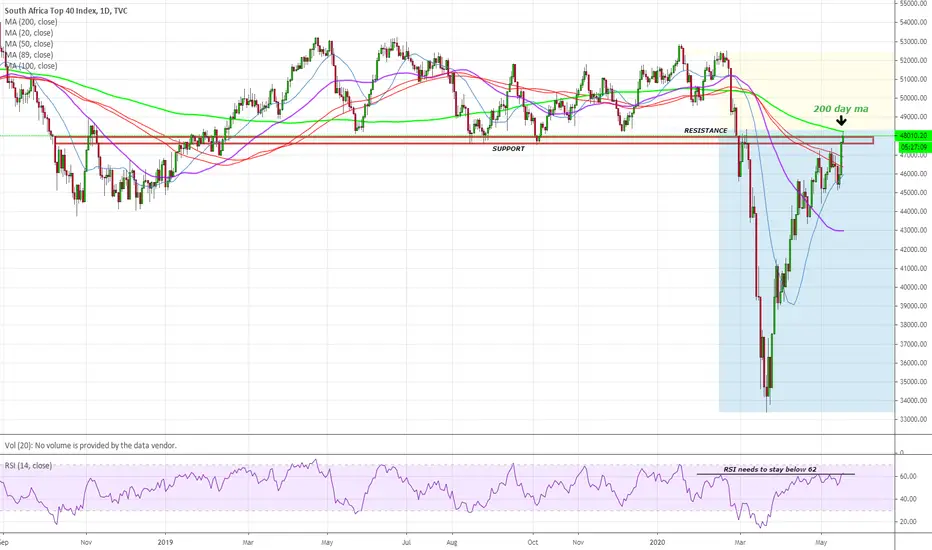932x550 pixels.
Task: Select the MA (100, close) indicator label
Action: pyautogui.click(x=31, y=66)
